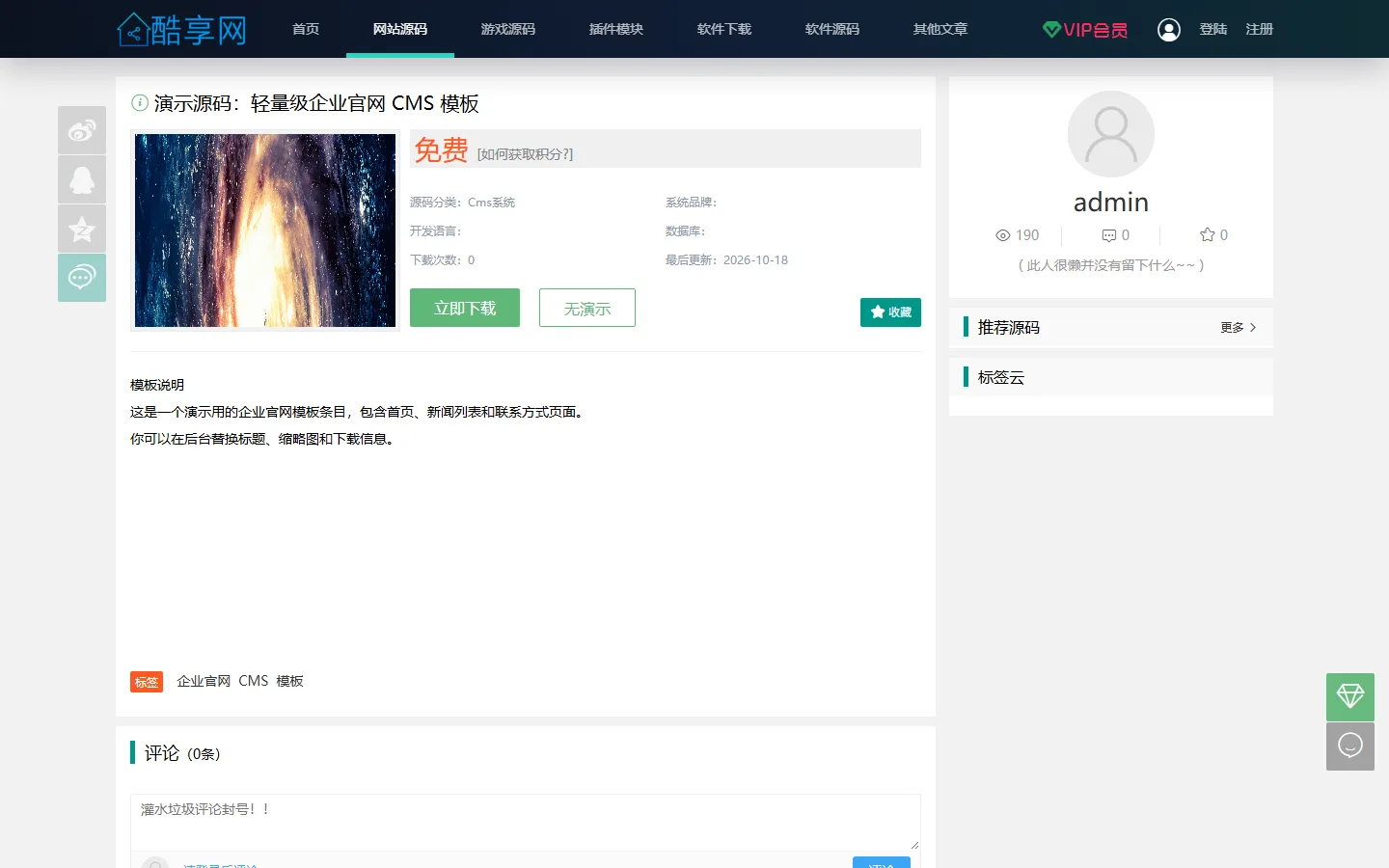Click the comment text area
Screen dimensions: 1389x868
pyautogui.click(x=526, y=822)
